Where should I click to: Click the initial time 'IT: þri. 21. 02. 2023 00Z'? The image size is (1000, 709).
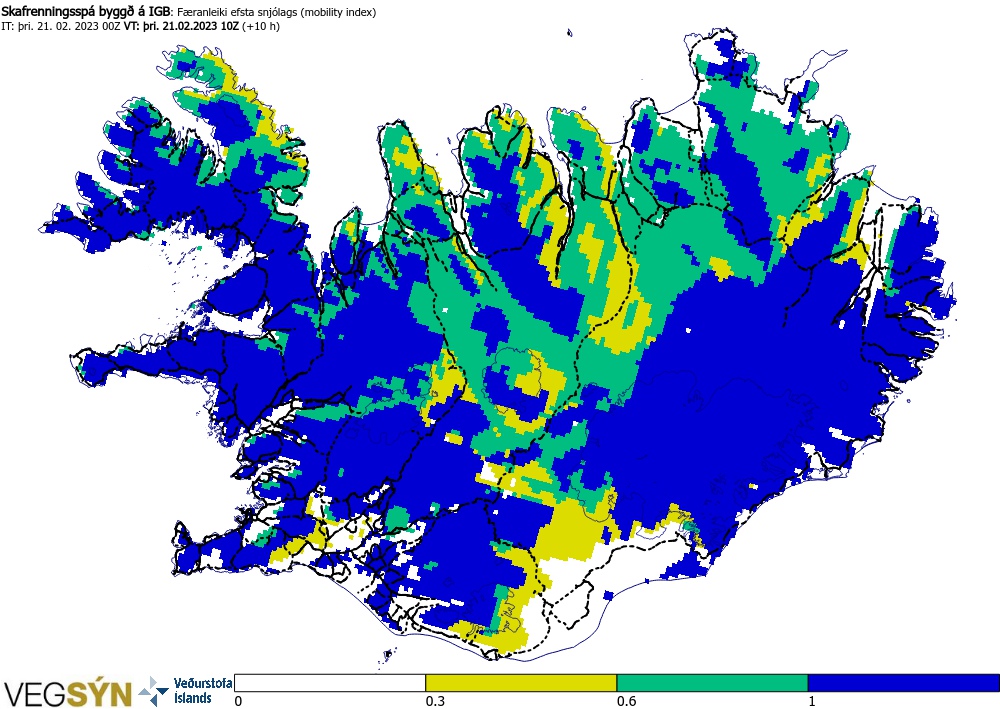[x=59, y=26]
